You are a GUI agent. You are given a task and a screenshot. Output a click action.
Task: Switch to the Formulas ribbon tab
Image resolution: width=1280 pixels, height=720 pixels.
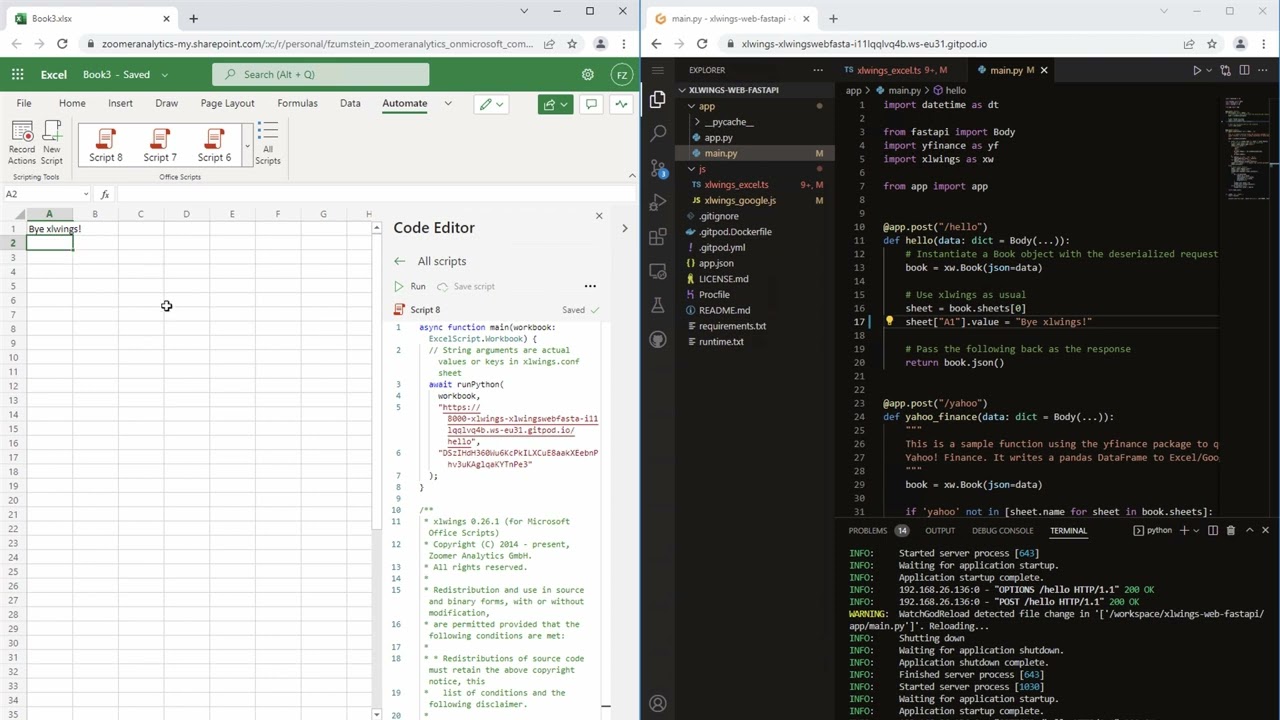297,103
